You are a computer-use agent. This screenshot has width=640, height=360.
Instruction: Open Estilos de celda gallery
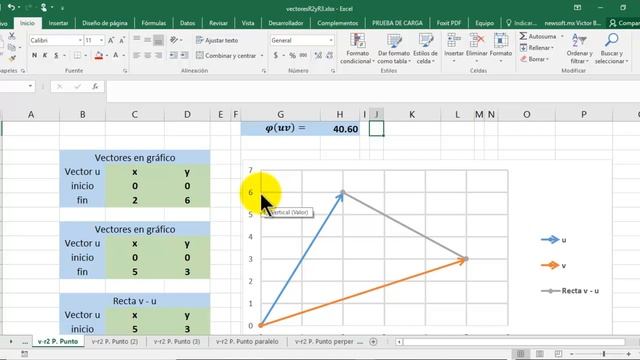(425, 49)
